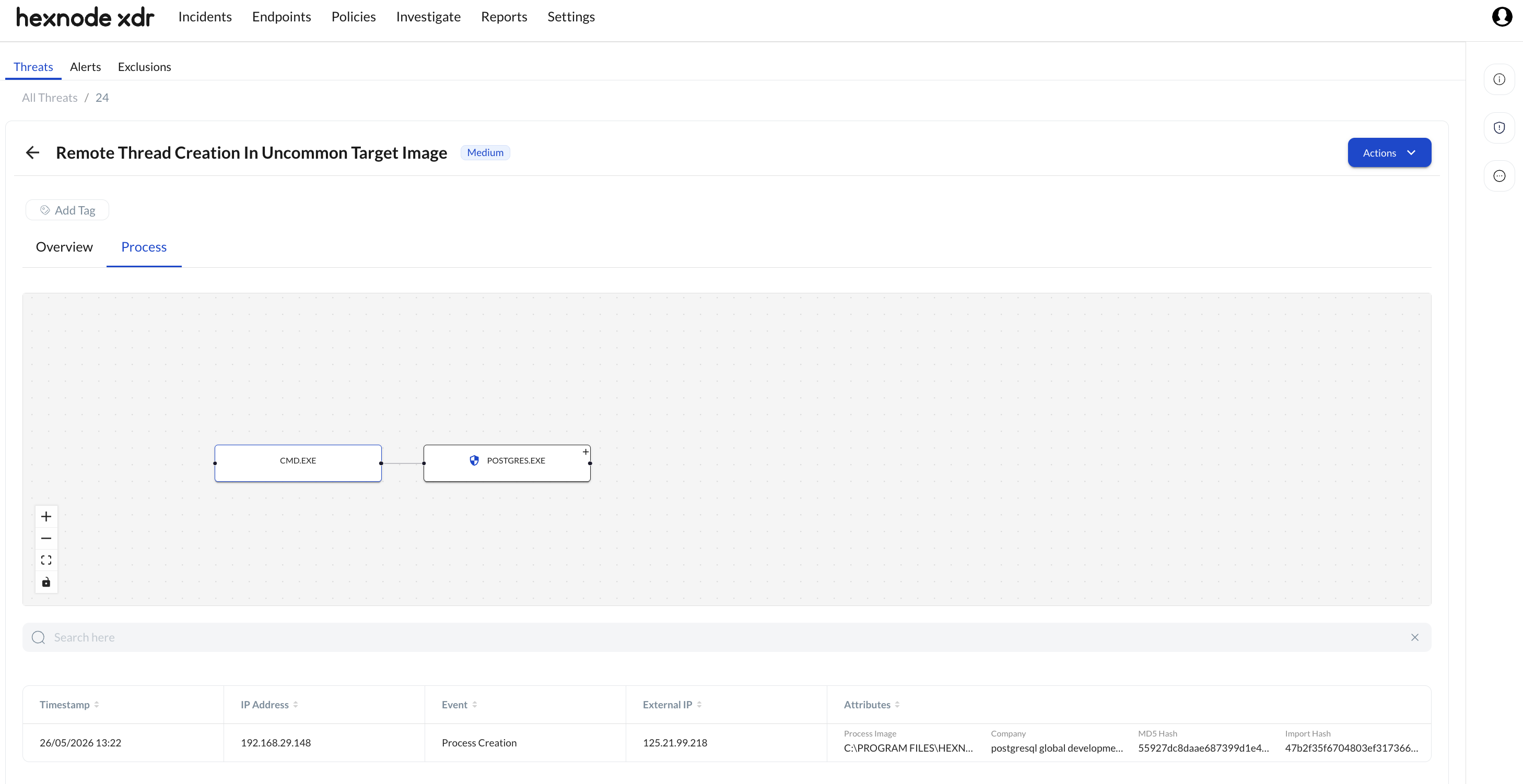The image size is (1523, 784).
Task: Select the CMD.EXE process node
Action: tap(298, 463)
